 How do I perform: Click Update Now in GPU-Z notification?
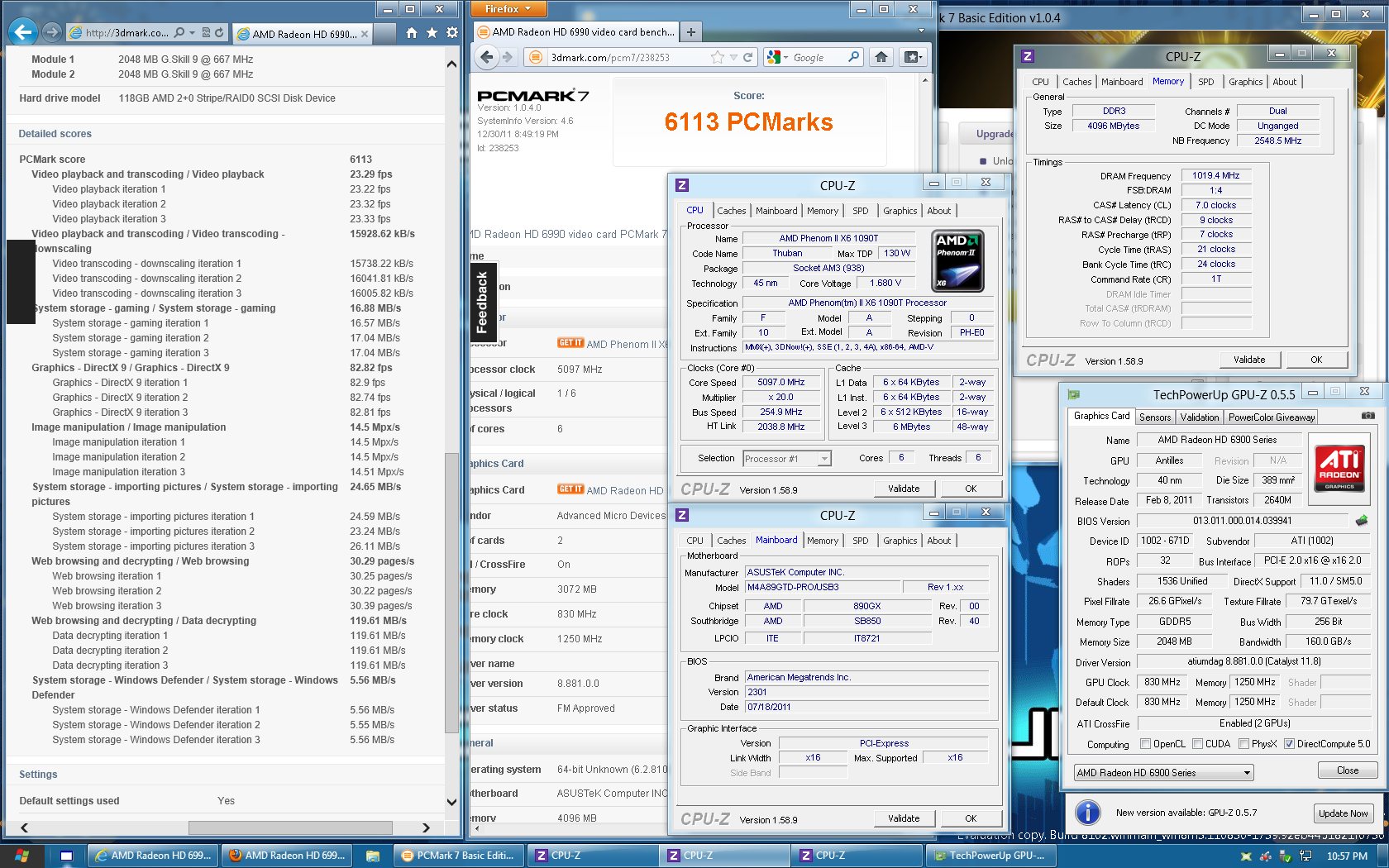point(1343,813)
